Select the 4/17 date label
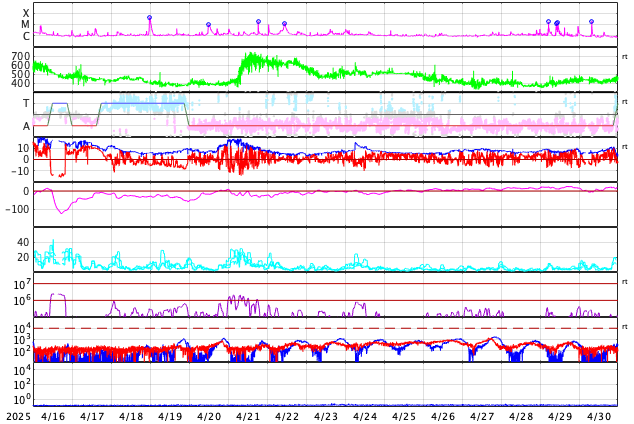Viewport: 634px width, 424px height. [x=92, y=416]
